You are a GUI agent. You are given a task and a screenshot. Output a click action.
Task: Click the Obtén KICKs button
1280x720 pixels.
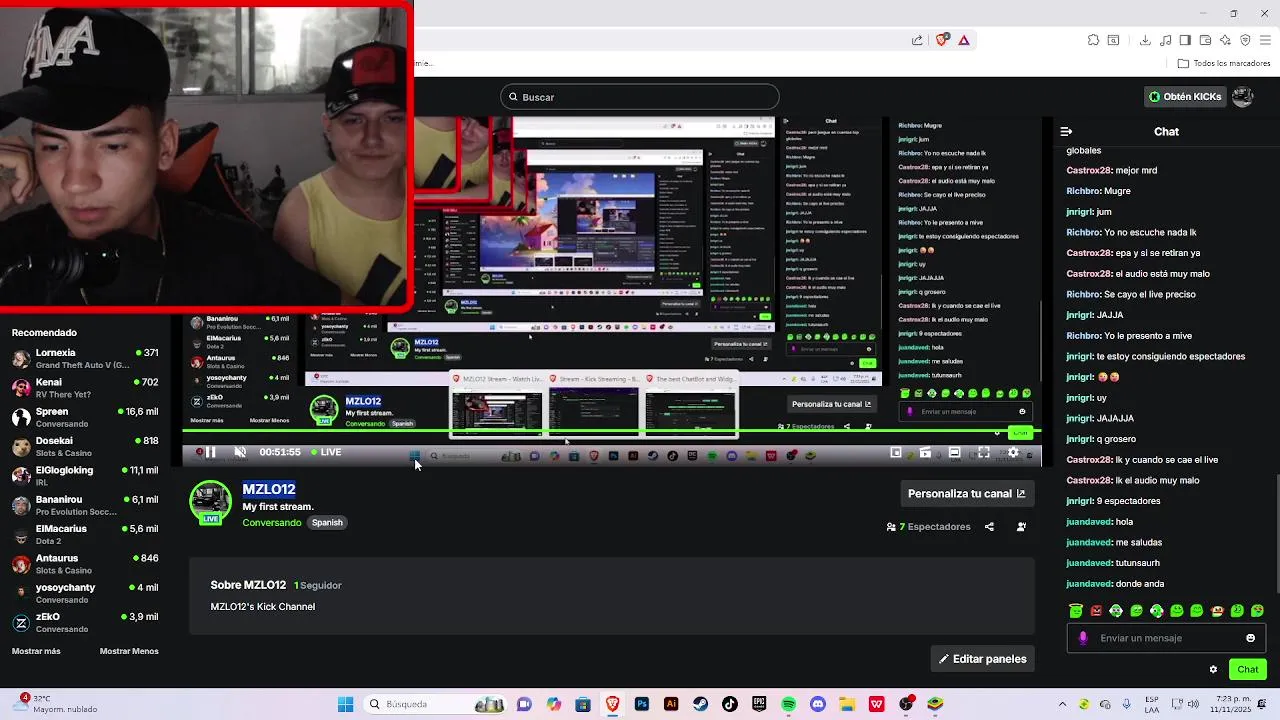coord(1185,97)
